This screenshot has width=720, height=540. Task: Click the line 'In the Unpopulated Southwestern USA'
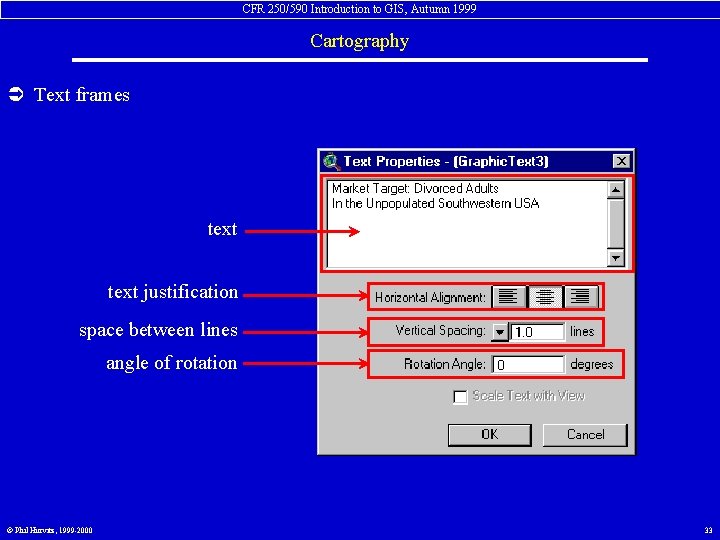click(435, 203)
